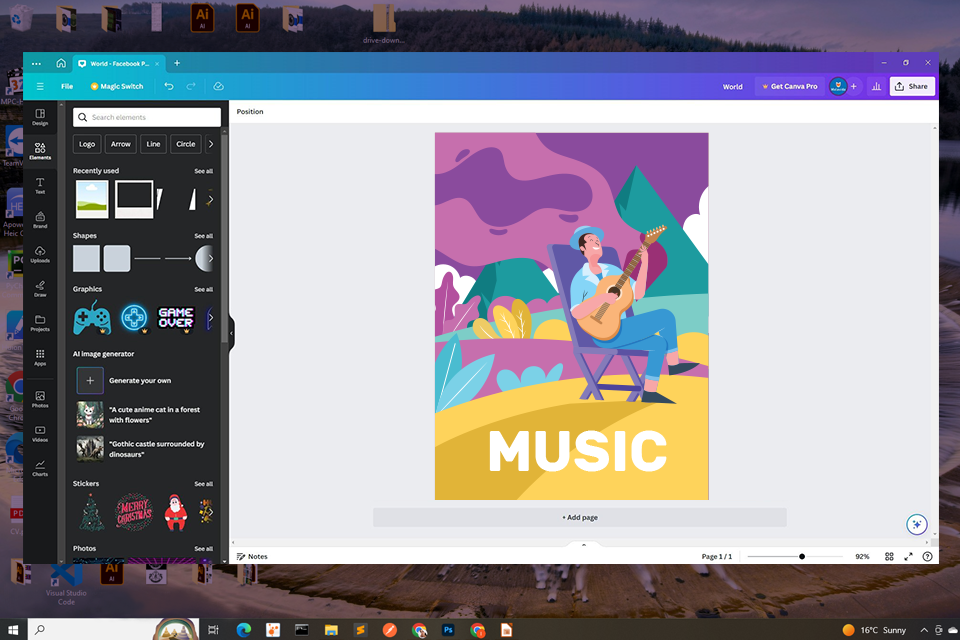Expand more Stickers with arrow
Screen dimensions: 960x640
[x=211, y=512]
